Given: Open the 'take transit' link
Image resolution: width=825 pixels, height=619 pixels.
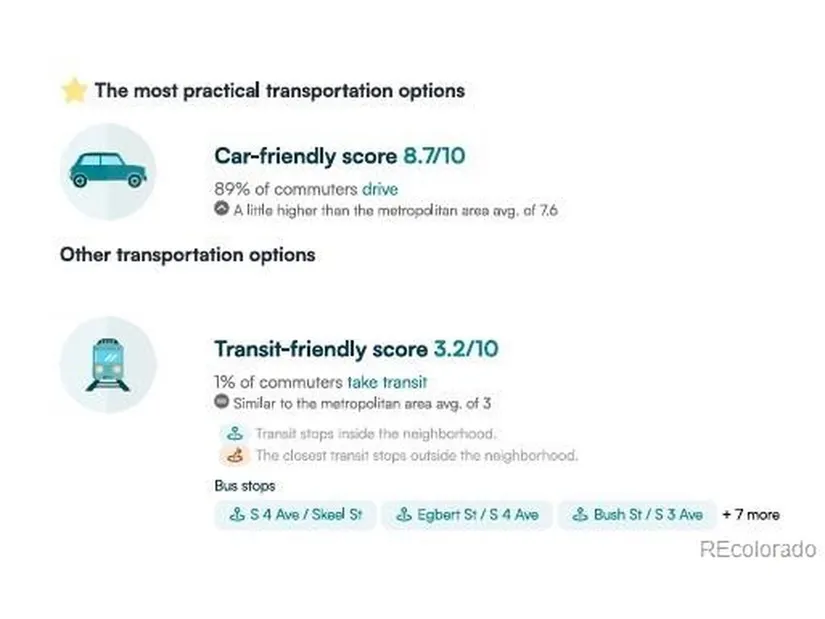Looking at the screenshot, I should (387, 382).
